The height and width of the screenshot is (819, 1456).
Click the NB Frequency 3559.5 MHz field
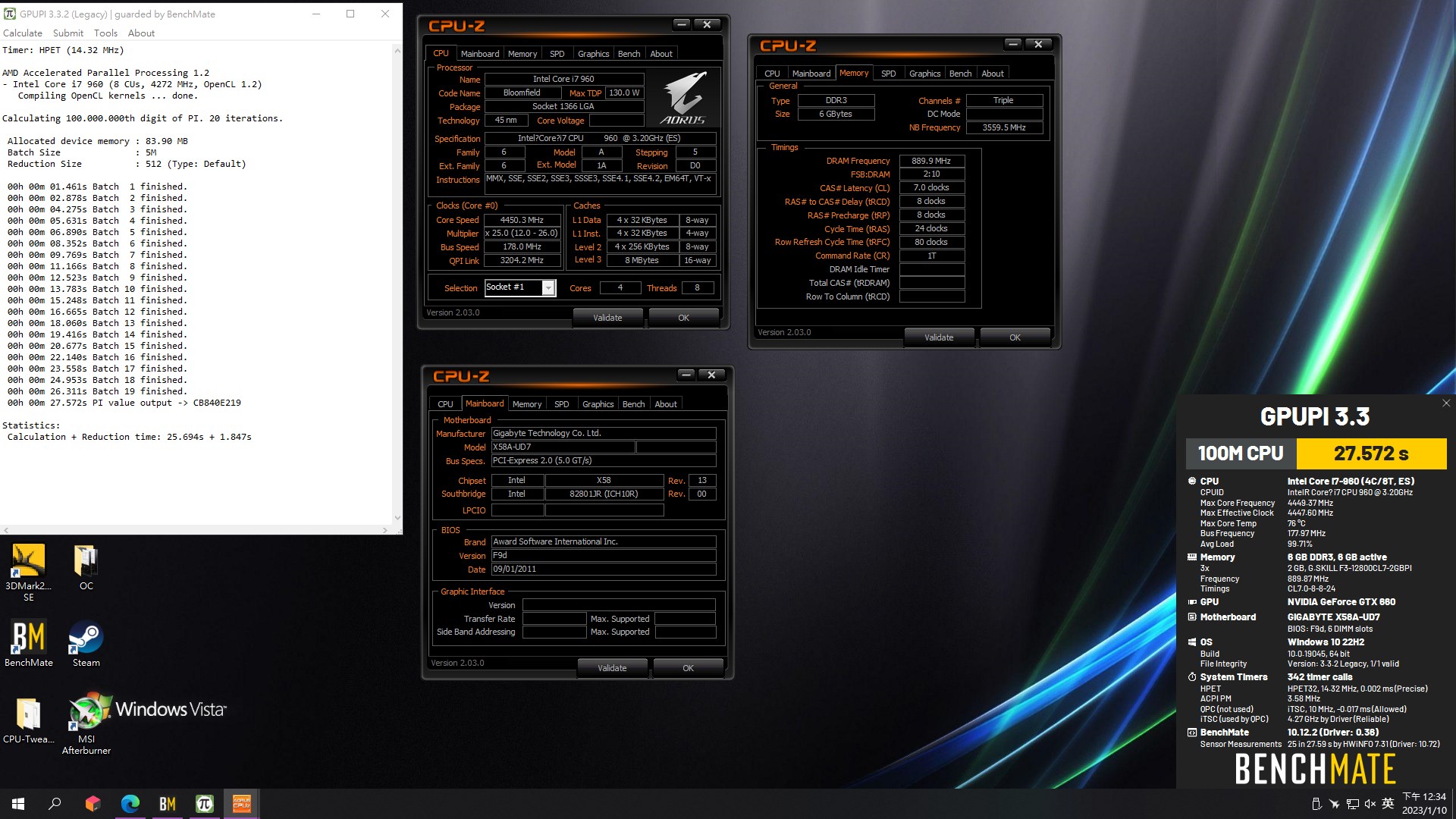[x=1004, y=127]
